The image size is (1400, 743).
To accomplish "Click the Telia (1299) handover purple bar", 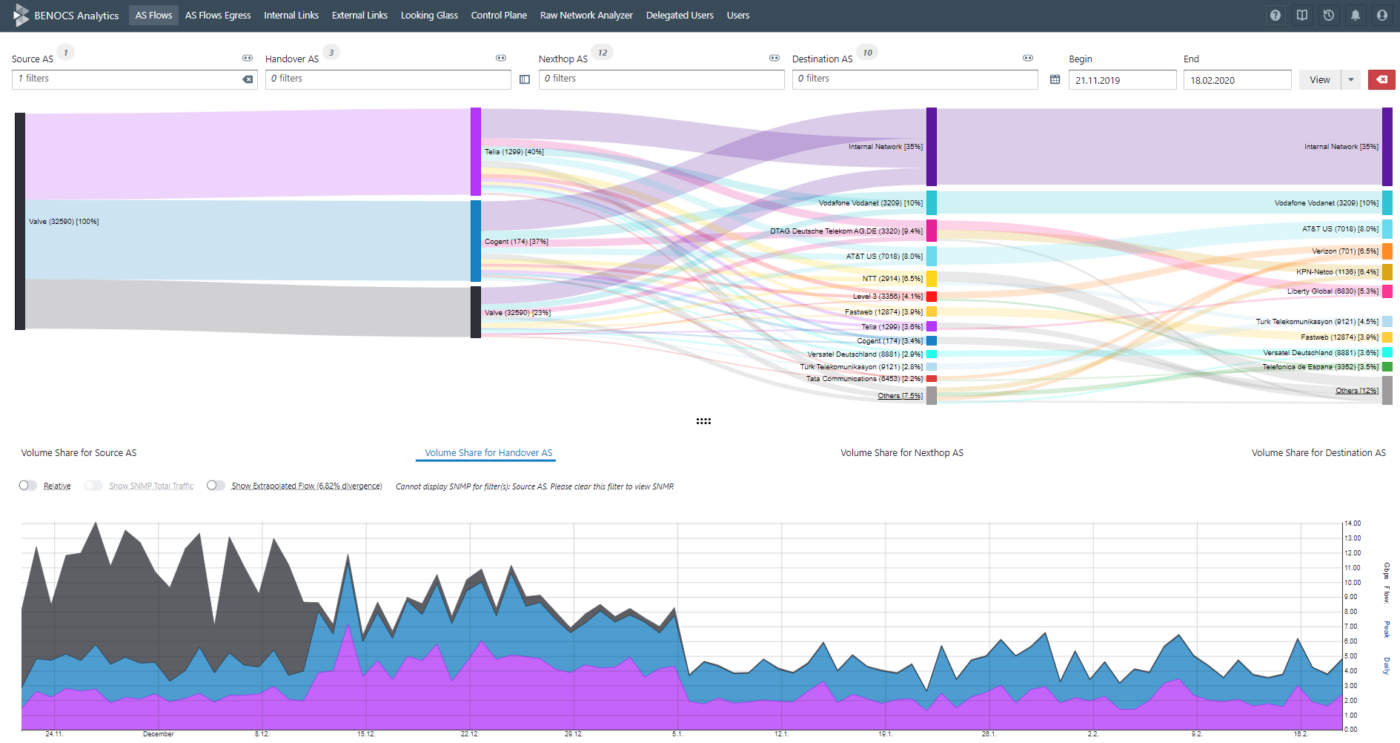I will point(476,152).
